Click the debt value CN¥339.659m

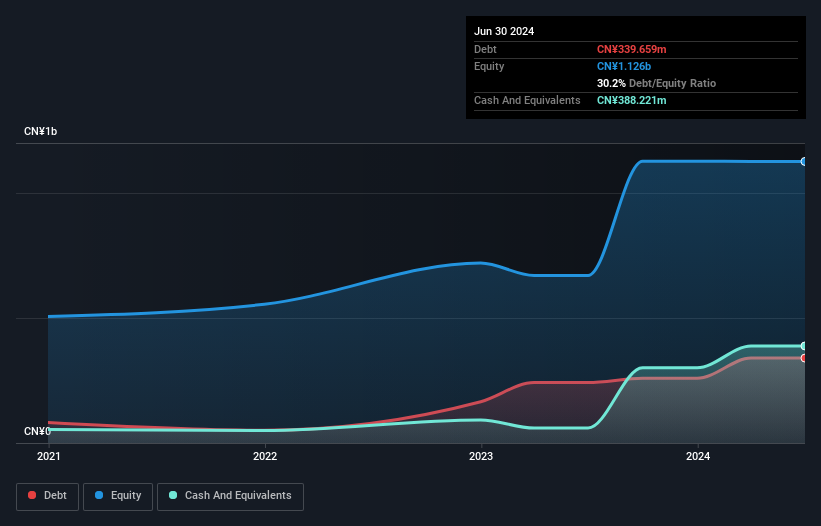[631, 49]
